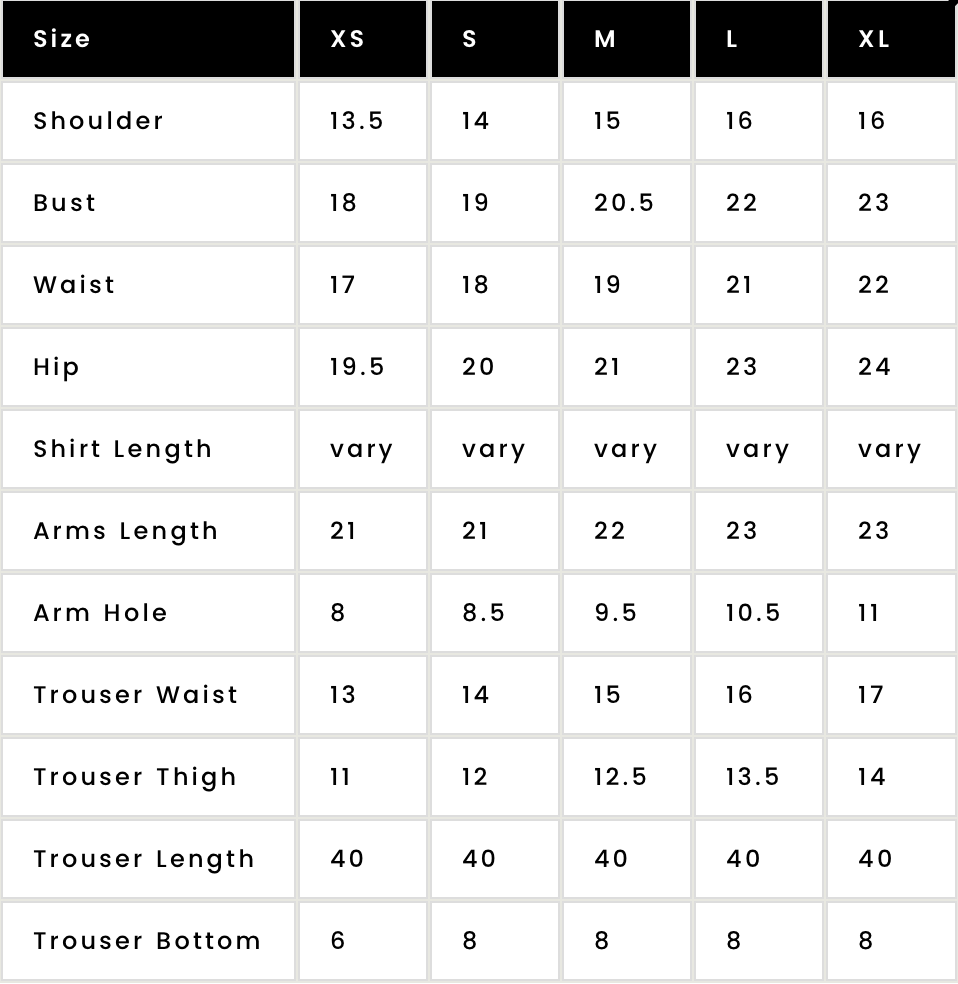Click the Shoulder row label
Screen dimensions: 958x984
click(x=98, y=120)
